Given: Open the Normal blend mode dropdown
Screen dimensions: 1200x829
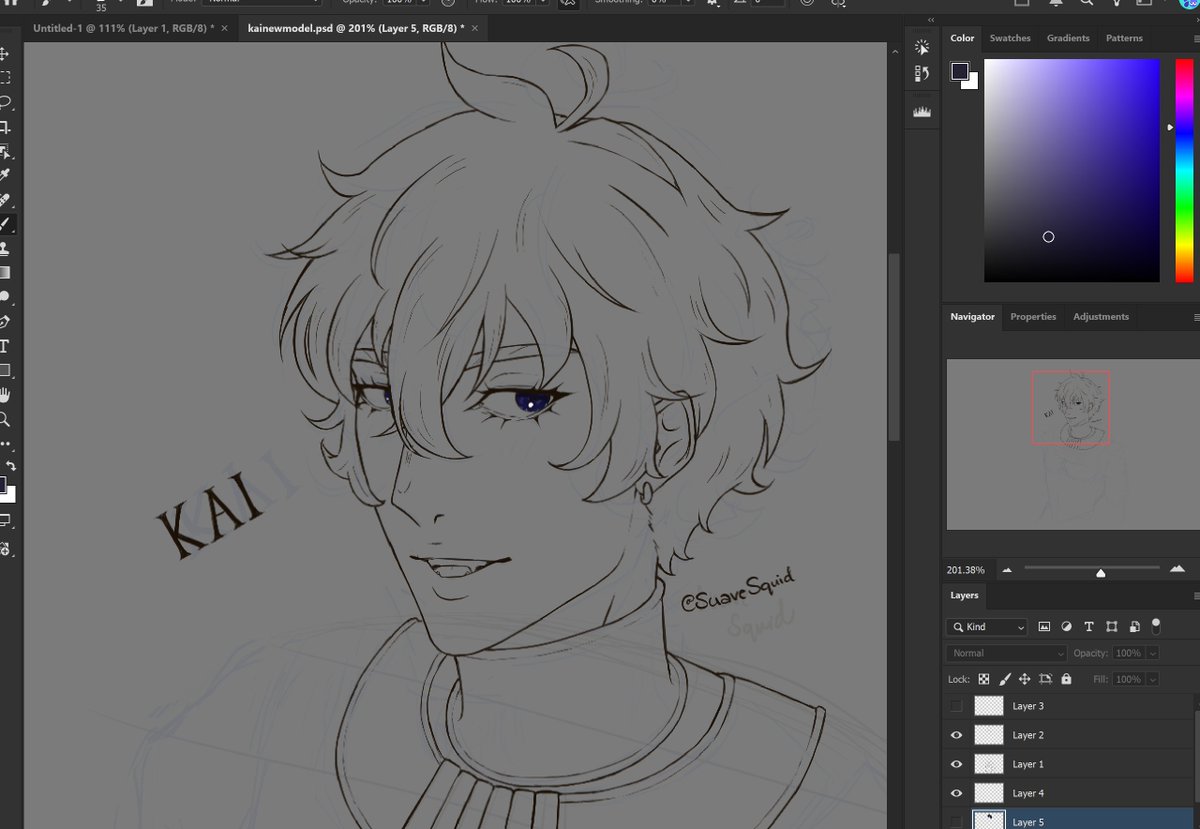Looking at the screenshot, I should pyautogui.click(x=1006, y=653).
